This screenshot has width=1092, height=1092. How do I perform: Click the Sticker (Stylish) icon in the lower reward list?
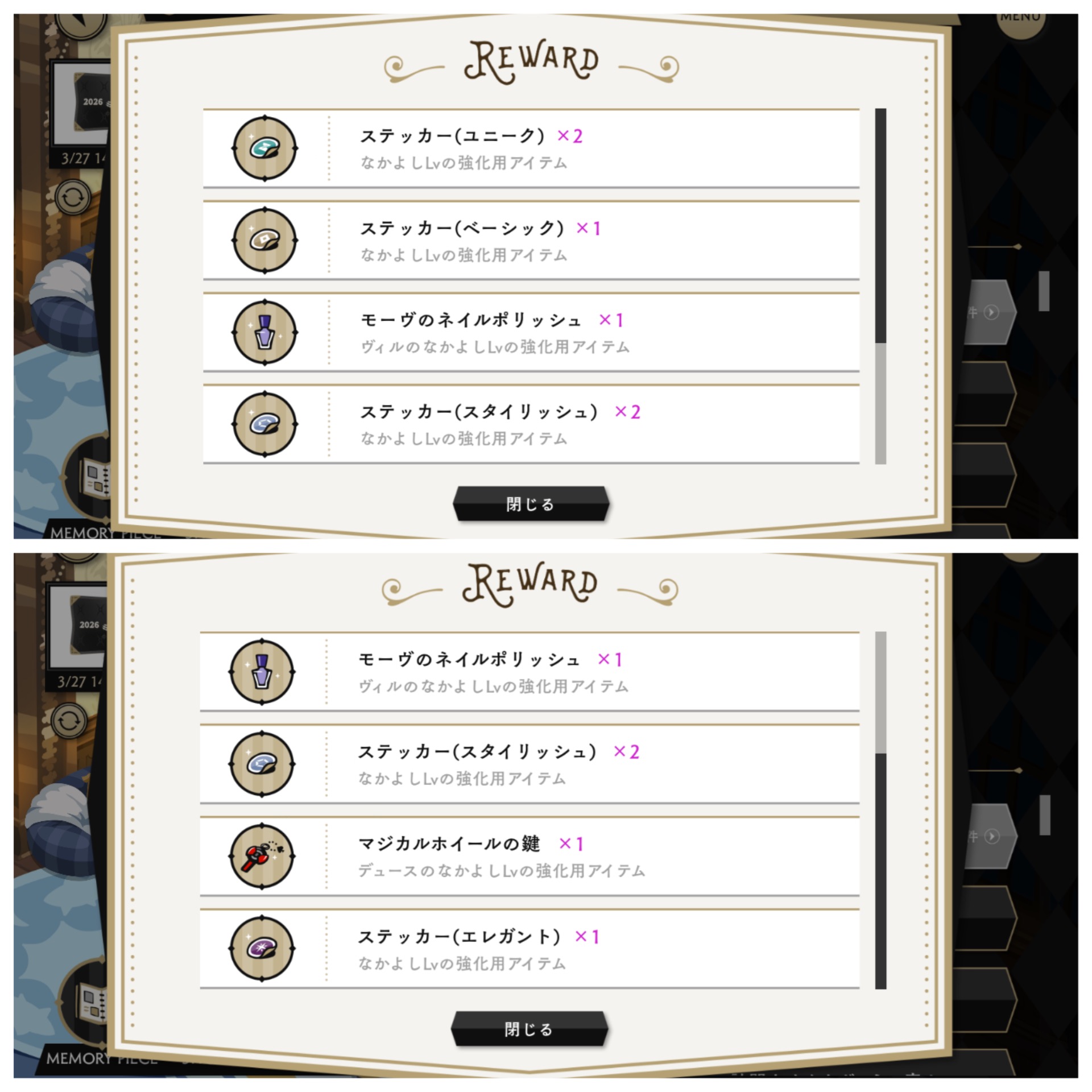(262, 764)
